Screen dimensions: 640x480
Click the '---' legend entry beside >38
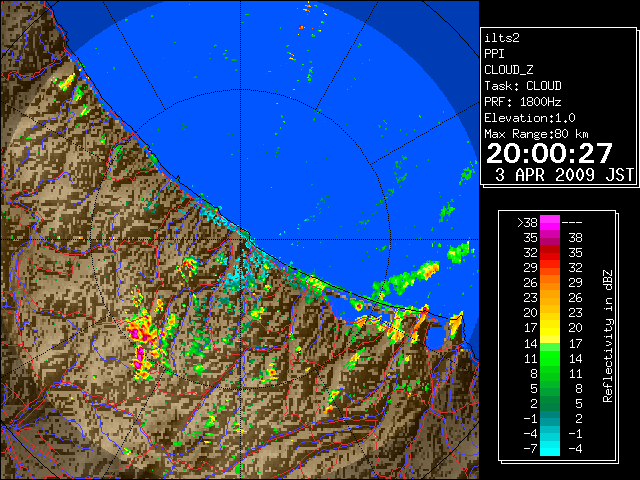[572, 223]
